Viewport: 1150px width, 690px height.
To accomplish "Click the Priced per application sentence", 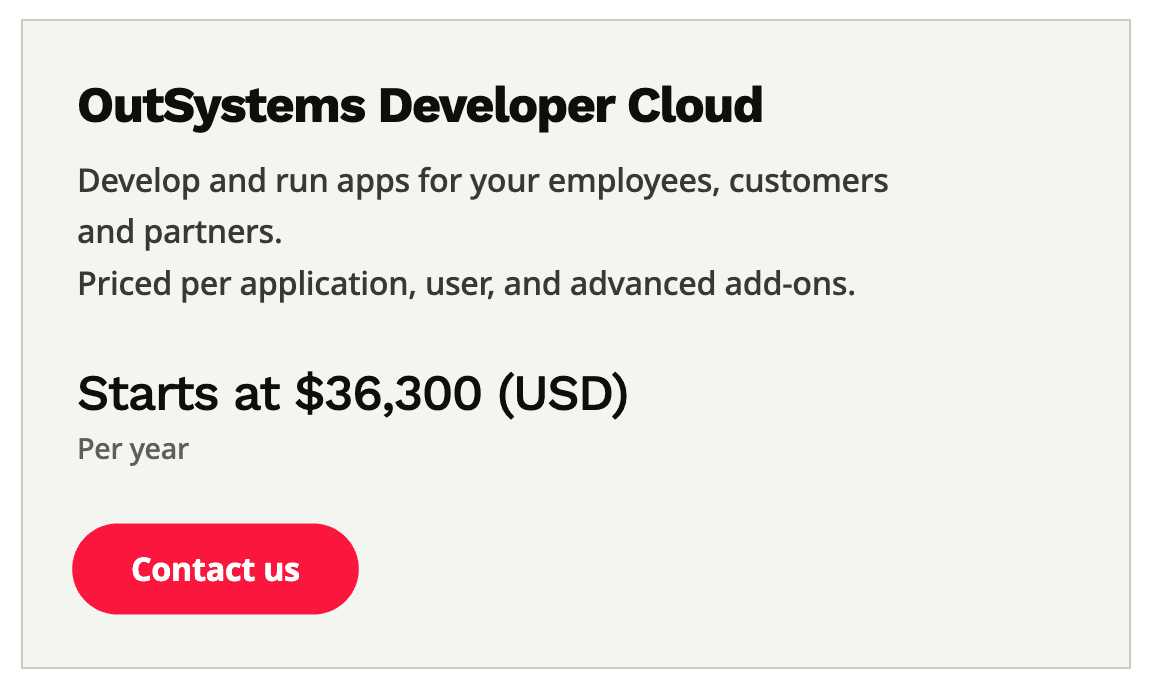I will point(466,284).
